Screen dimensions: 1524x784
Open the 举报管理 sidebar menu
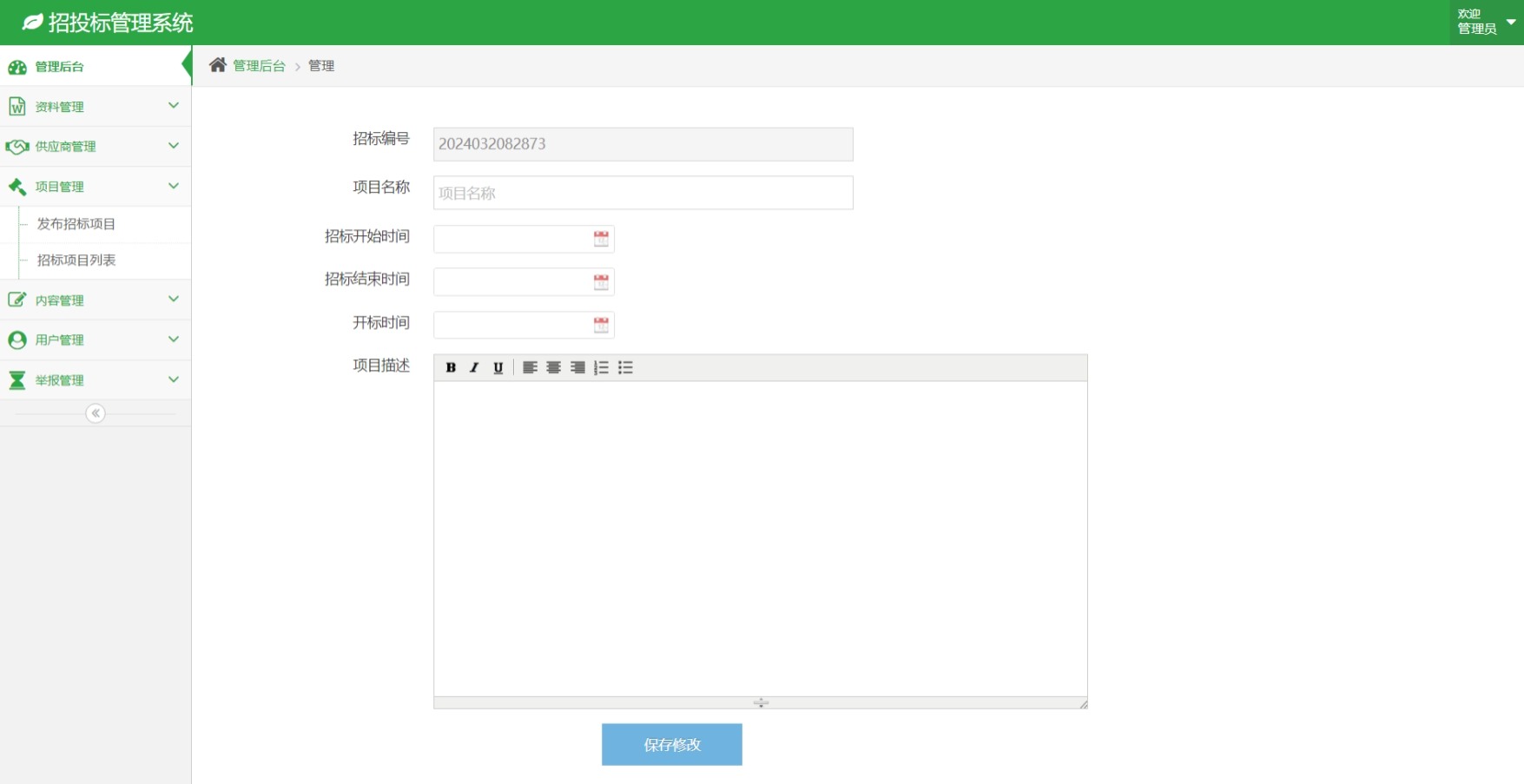tap(96, 379)
